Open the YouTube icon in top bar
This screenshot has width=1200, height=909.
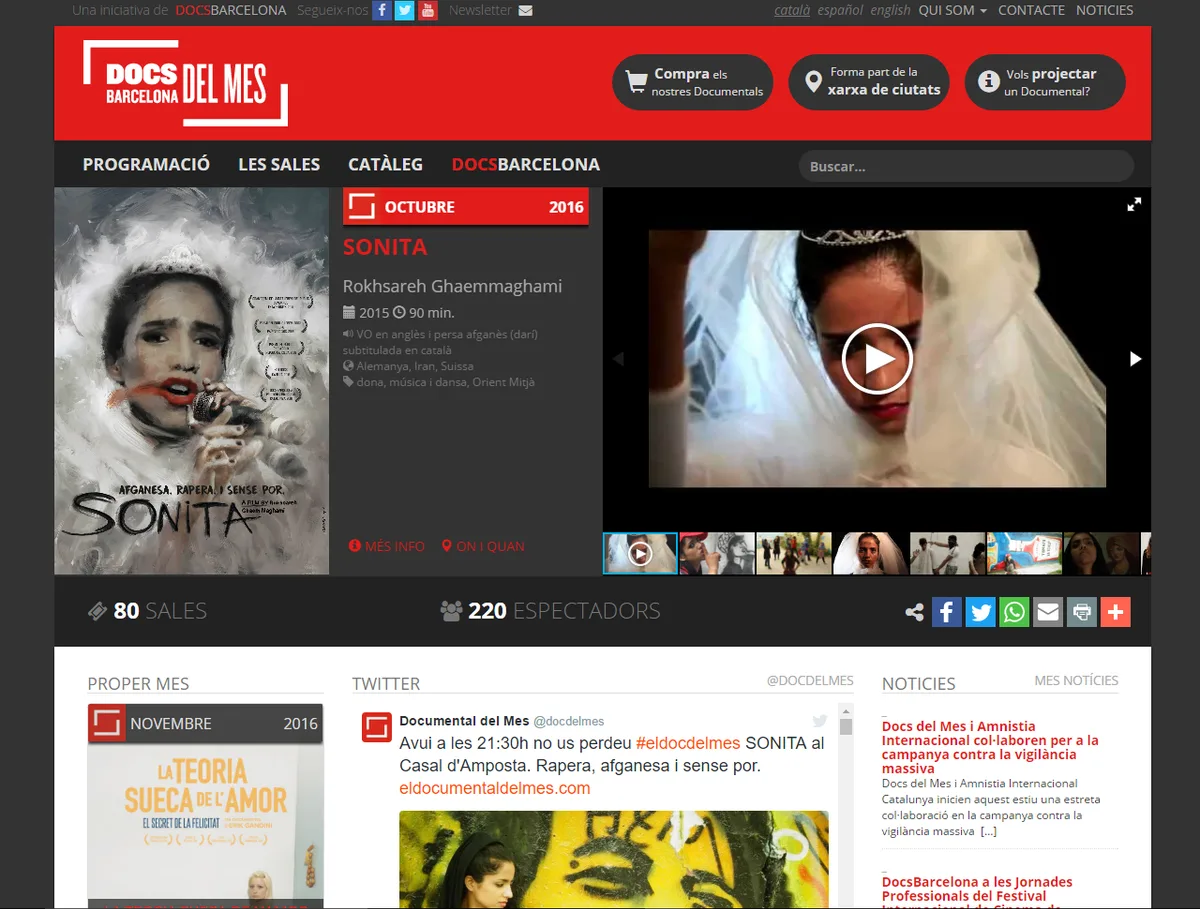pos(428,11)
